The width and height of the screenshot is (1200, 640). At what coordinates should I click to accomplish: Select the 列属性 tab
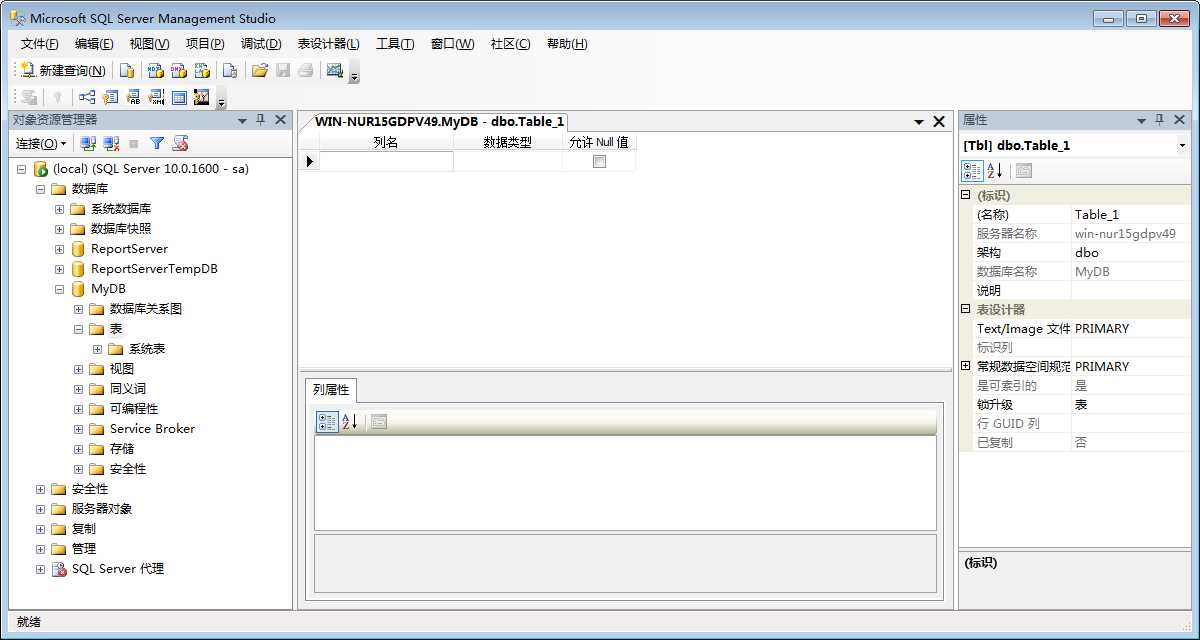click(331, 389)
